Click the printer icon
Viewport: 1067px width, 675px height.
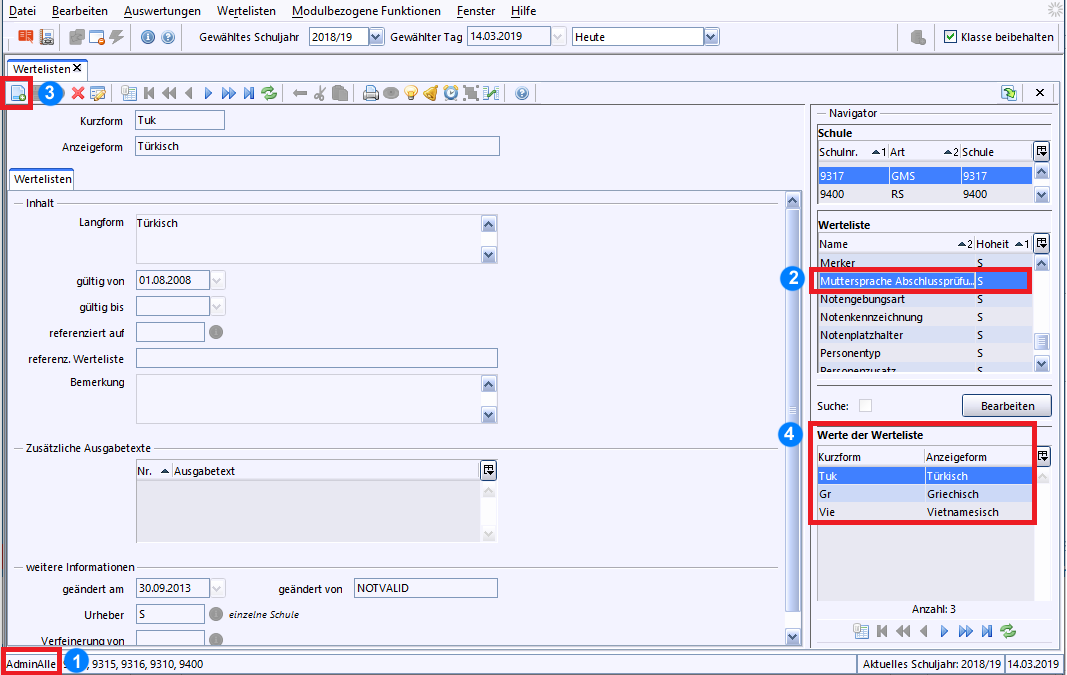[370, 93]
